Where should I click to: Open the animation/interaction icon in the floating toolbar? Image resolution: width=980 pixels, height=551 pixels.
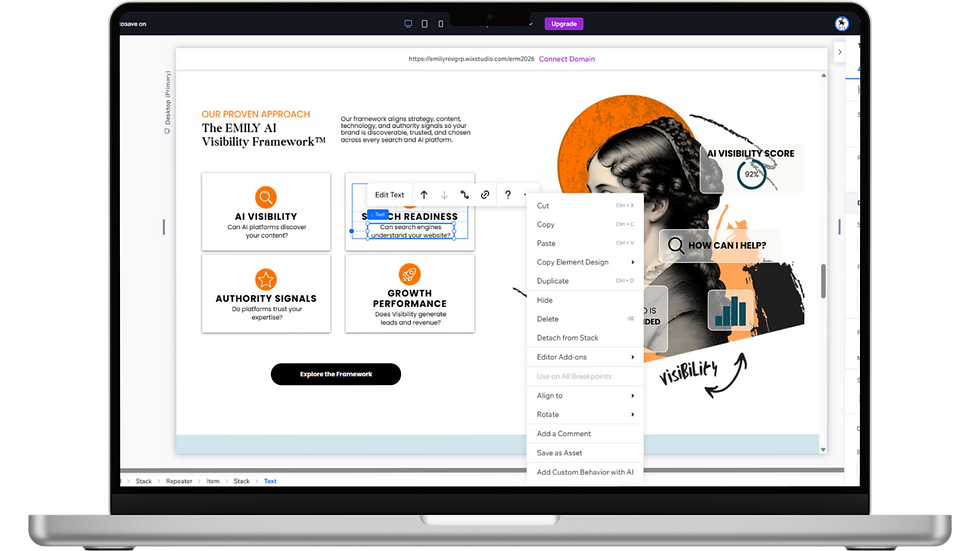[x=464, y=195]
